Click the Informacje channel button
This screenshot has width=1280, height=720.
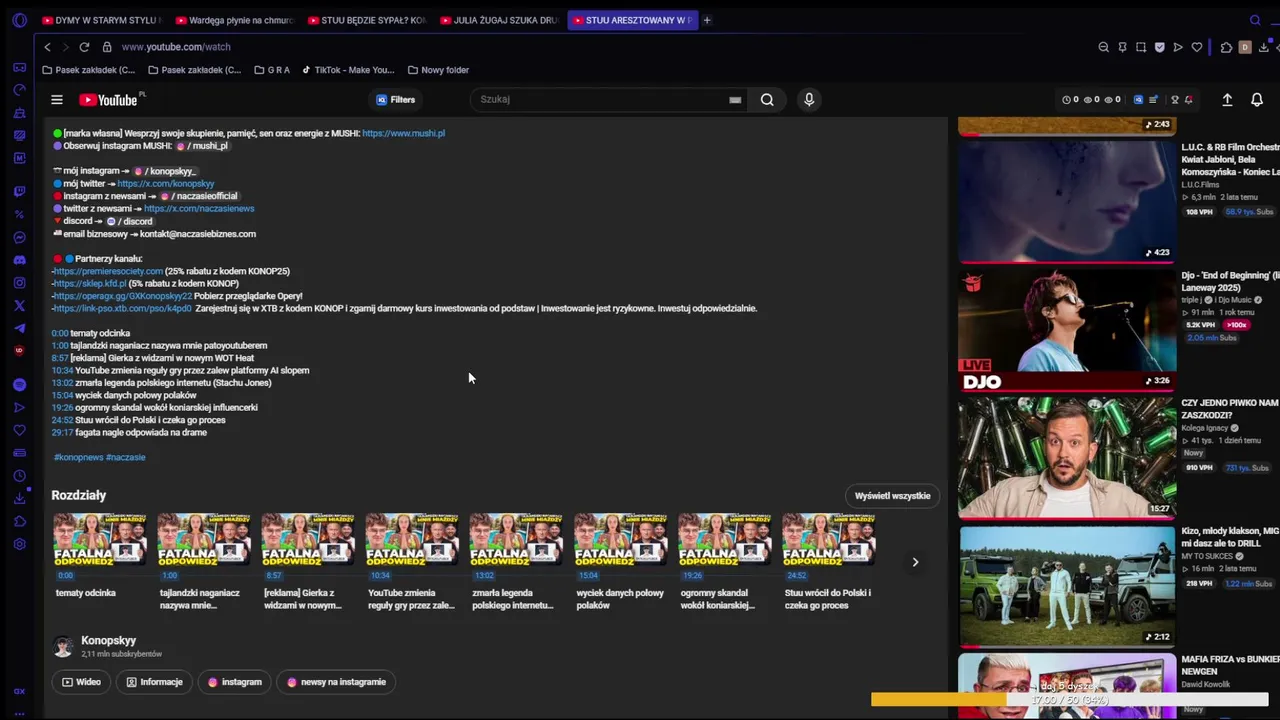pos(154,682)
